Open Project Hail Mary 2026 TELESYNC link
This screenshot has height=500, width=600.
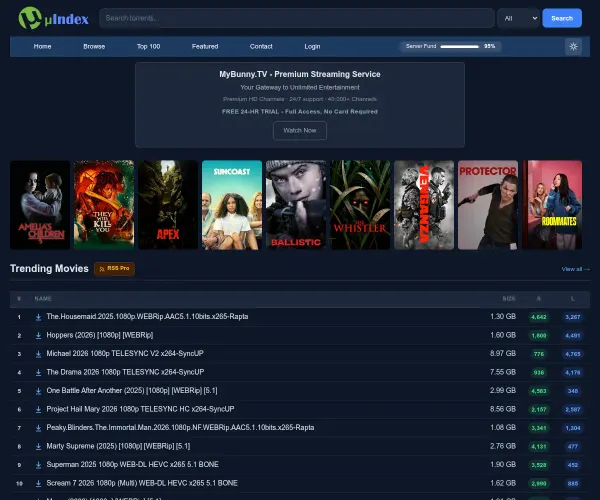click(x=140, y=409)
